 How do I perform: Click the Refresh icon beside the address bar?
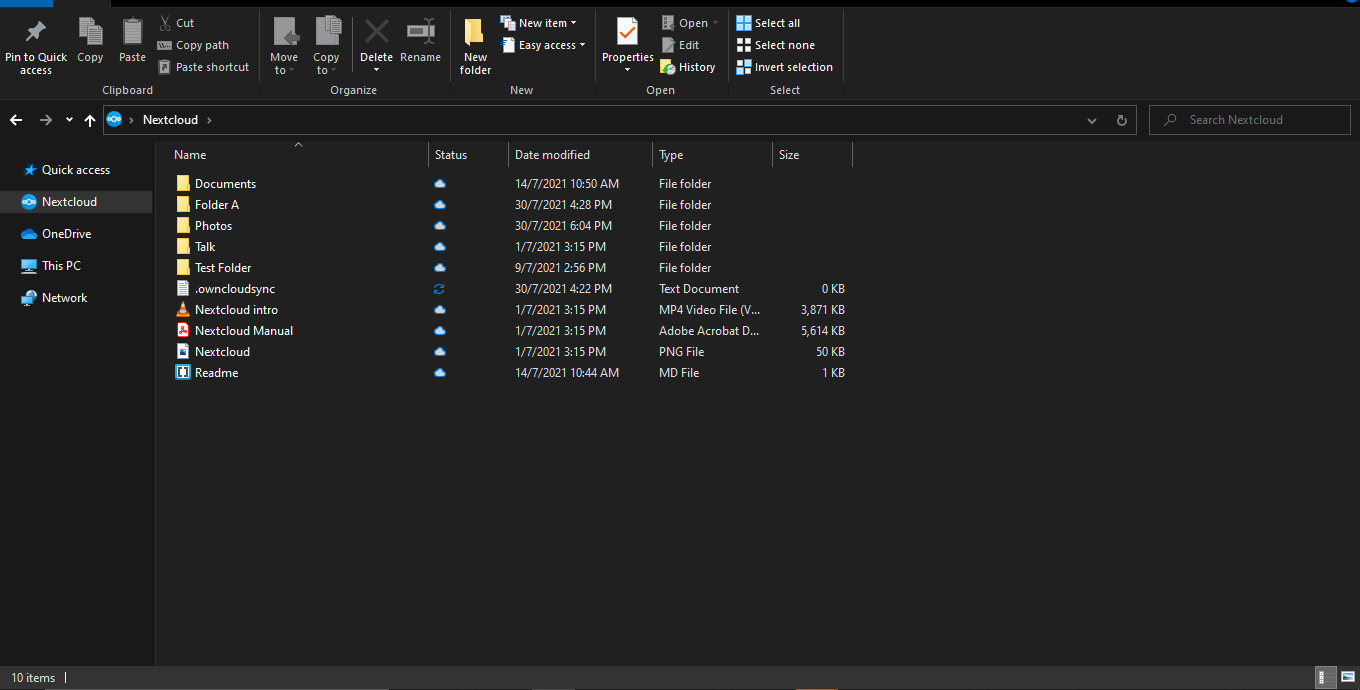tap(1121, 120)
